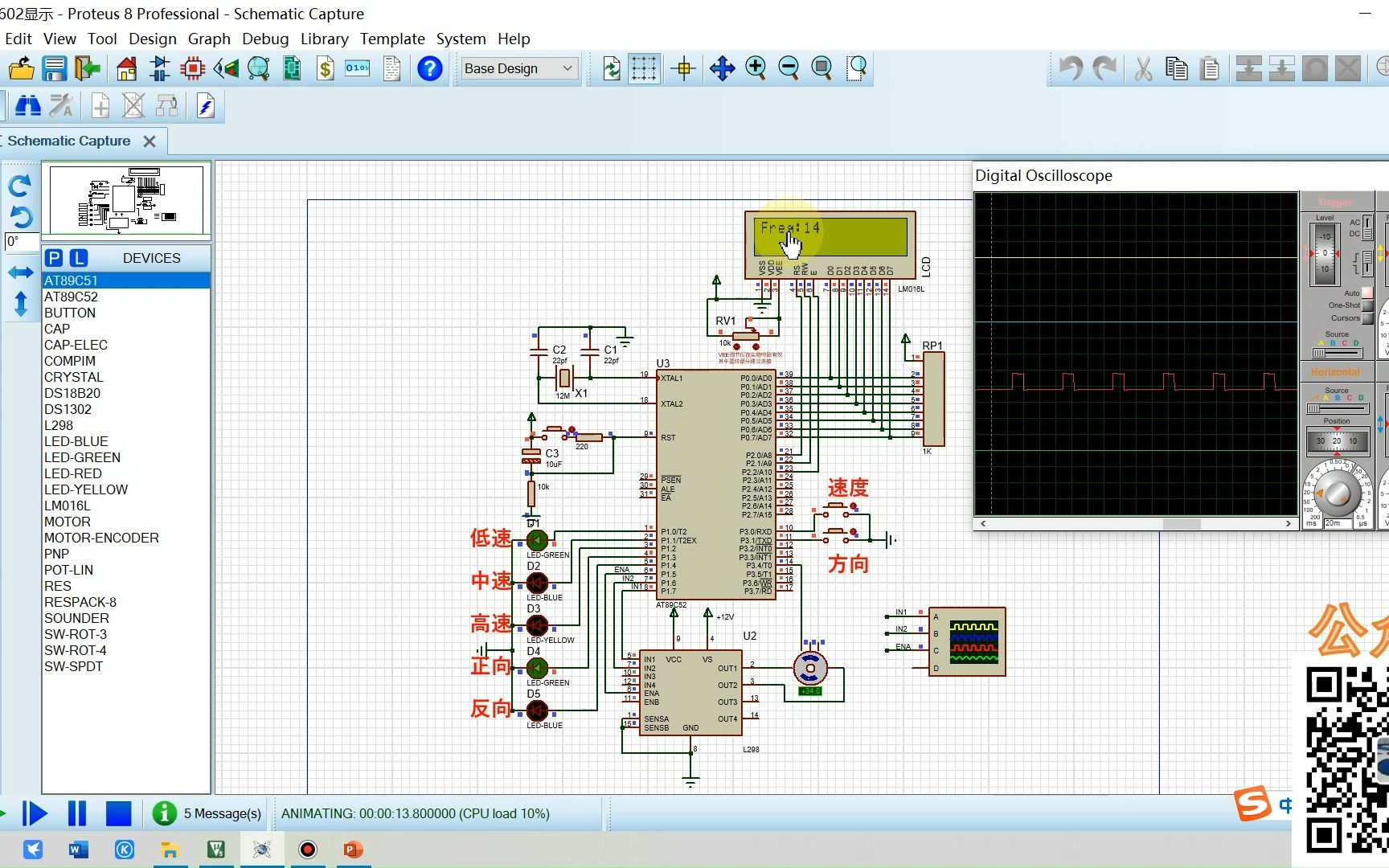Open the Library menu
The height and width of the screenshot is (868, 1389).
pyautogui.click(x=324, y=39)
